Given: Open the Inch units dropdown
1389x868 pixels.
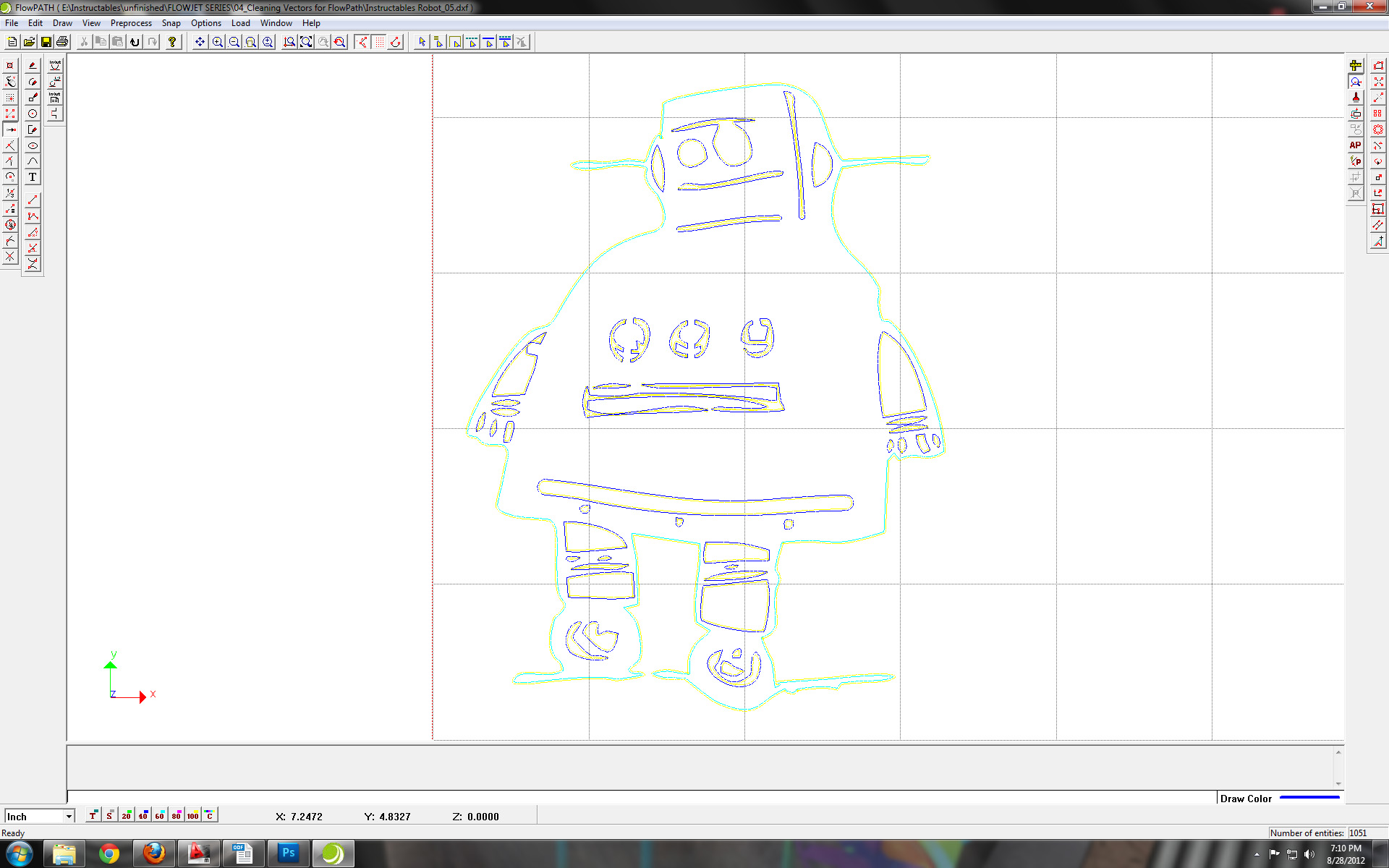Looking at the screenshot, I should click(69, 816).
